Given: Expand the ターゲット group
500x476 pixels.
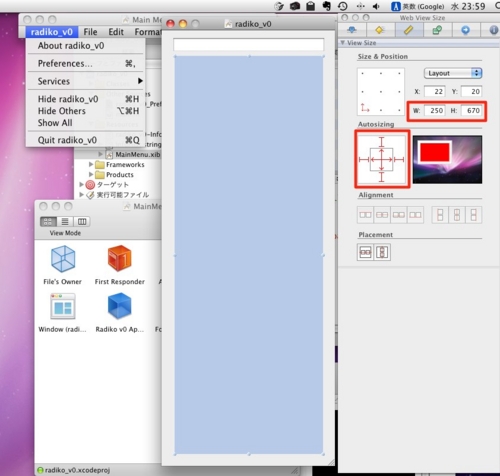Looking at the screenshot, I should (81, 184).
